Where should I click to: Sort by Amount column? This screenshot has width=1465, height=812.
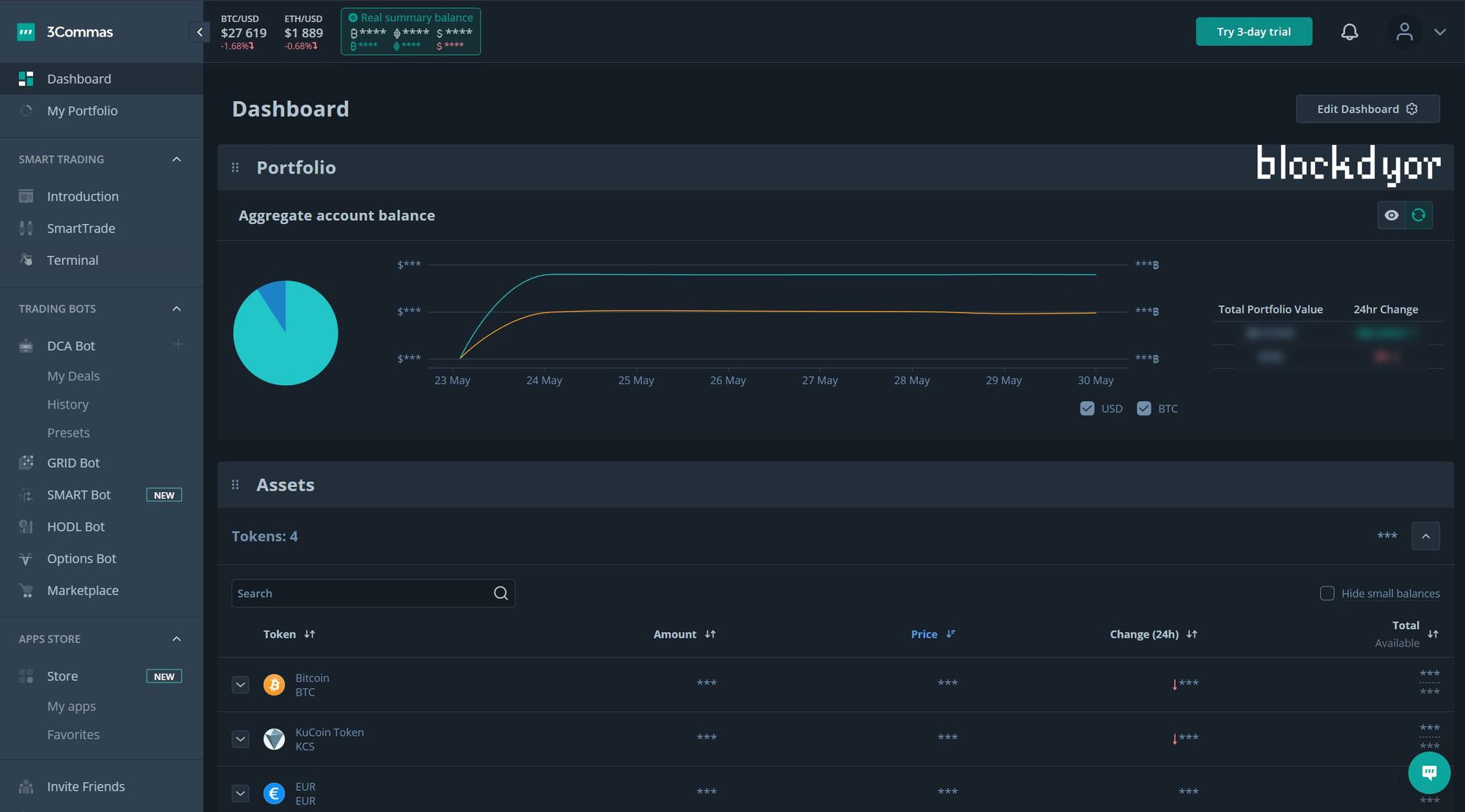[x=684, y=634]
